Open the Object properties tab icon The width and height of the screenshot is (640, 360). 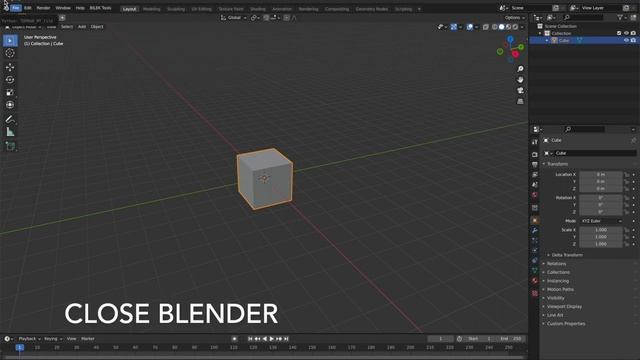[x=535, y=220]
